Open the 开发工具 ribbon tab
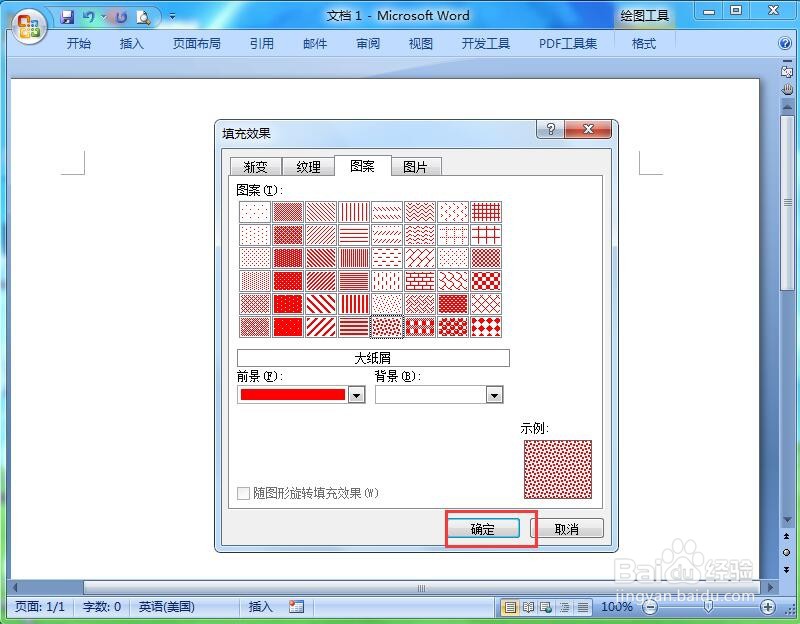Viewport: 800px width, 624px height. 486,44
